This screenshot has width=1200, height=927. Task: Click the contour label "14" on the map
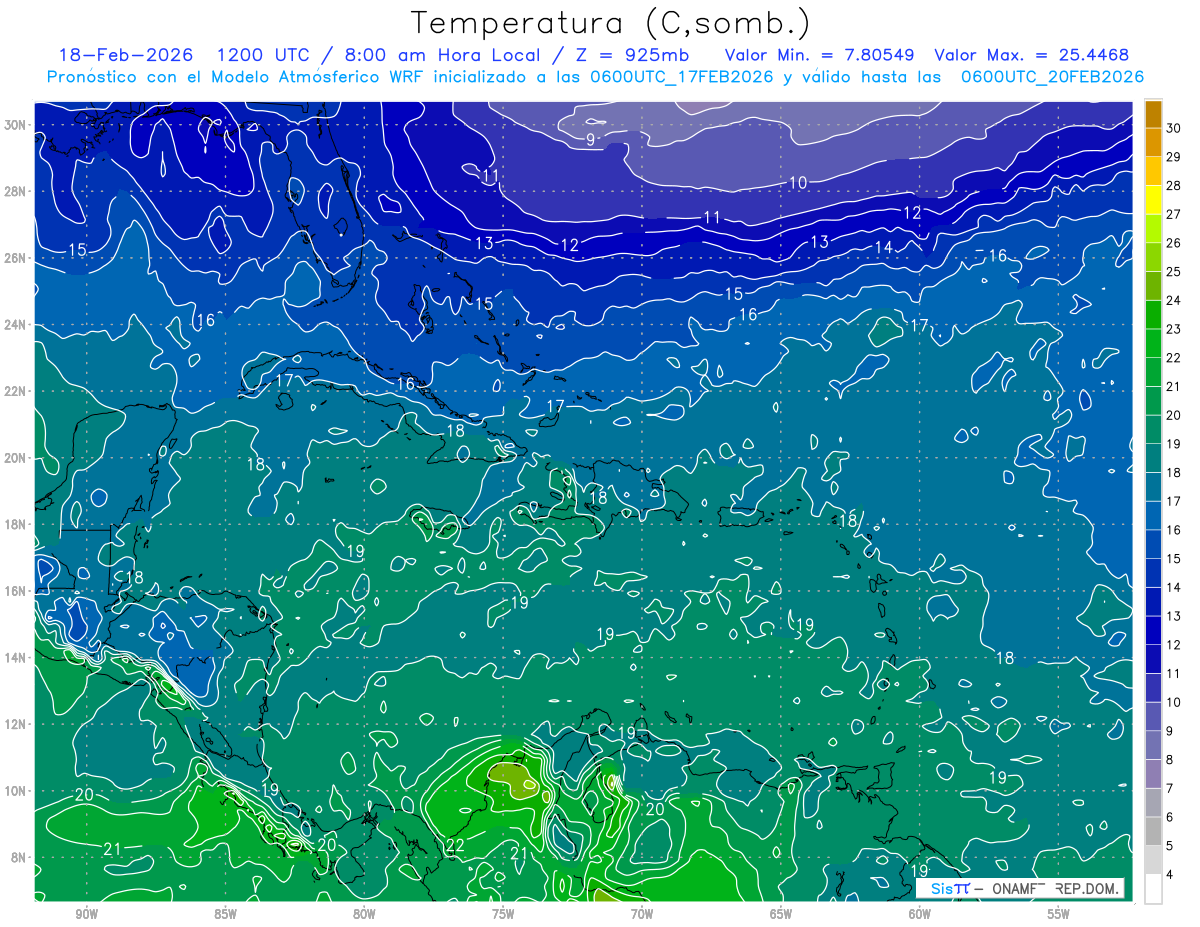[884, 247]
